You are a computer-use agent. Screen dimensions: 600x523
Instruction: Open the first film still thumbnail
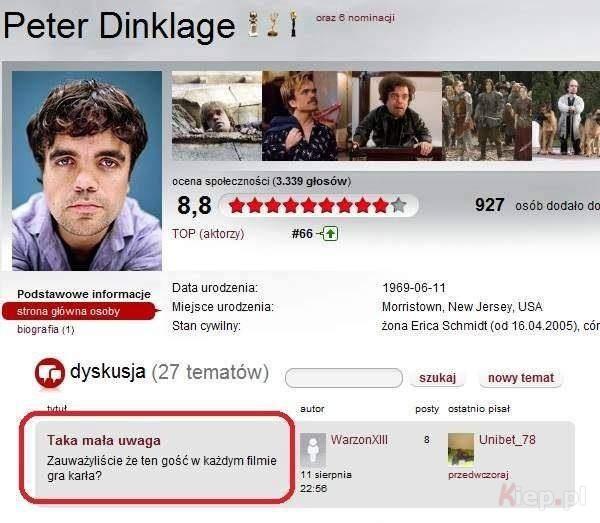tap(217, 116)
